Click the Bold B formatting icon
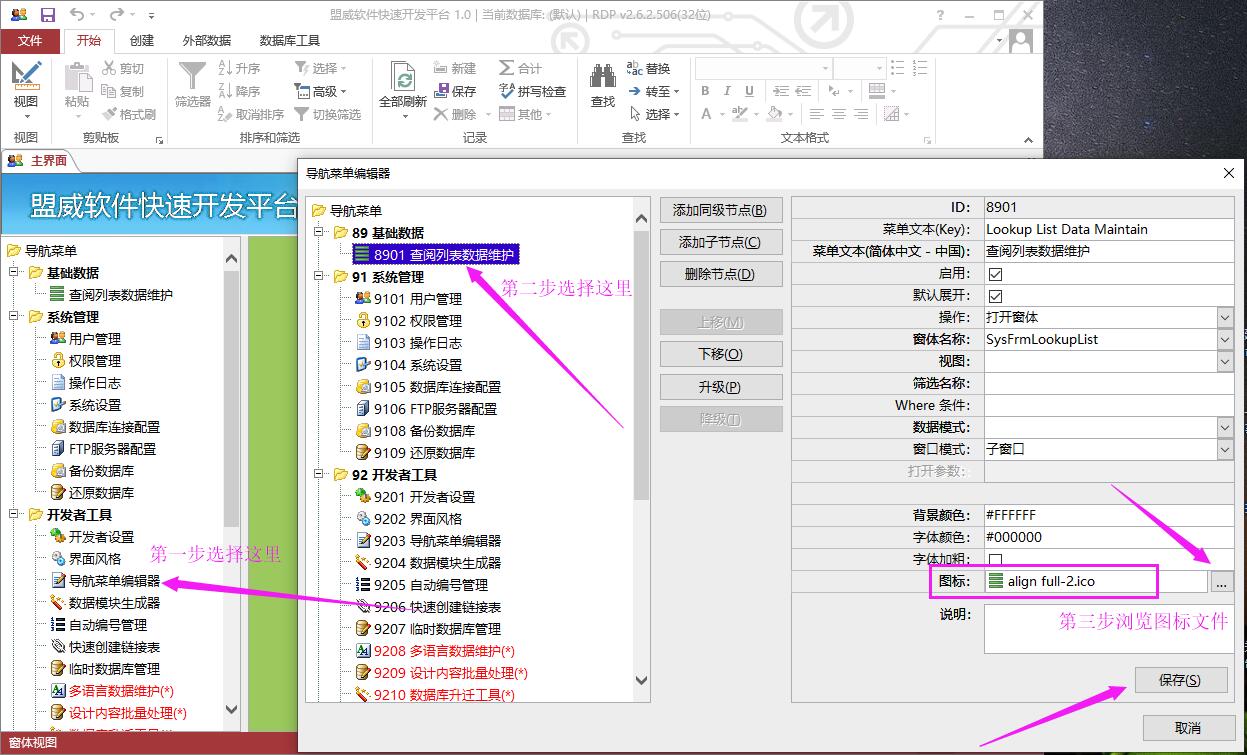The width and height of the screenshot is (1247, 755). pyautogui.click(x=705, y=91)
